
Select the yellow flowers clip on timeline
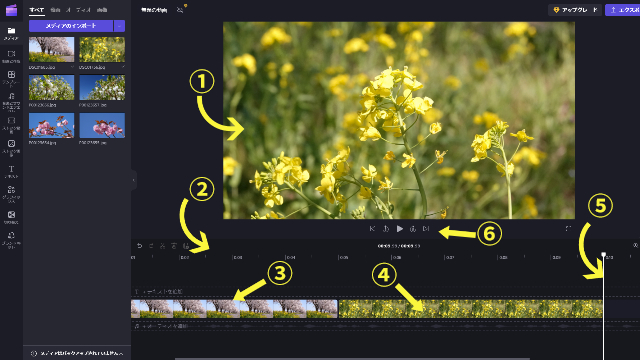coord(471,309)
